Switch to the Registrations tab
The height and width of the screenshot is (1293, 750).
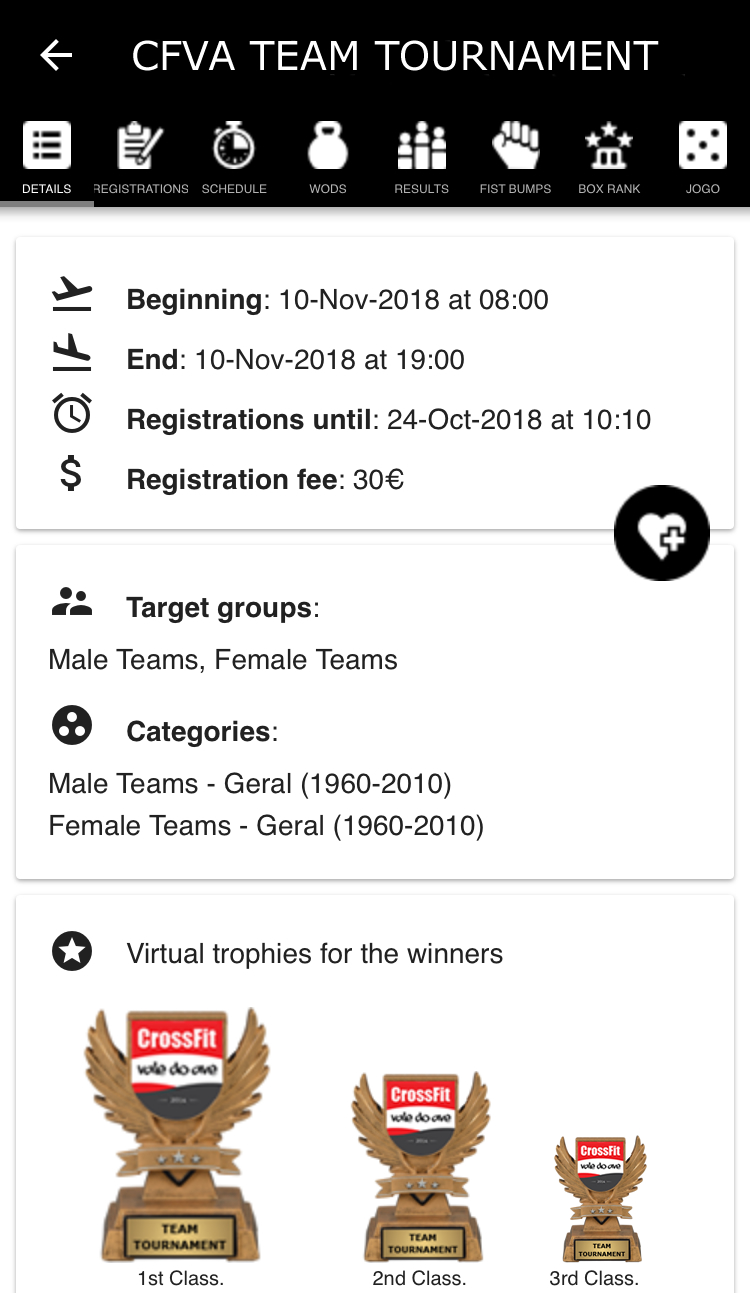click(x=140, y=157)
